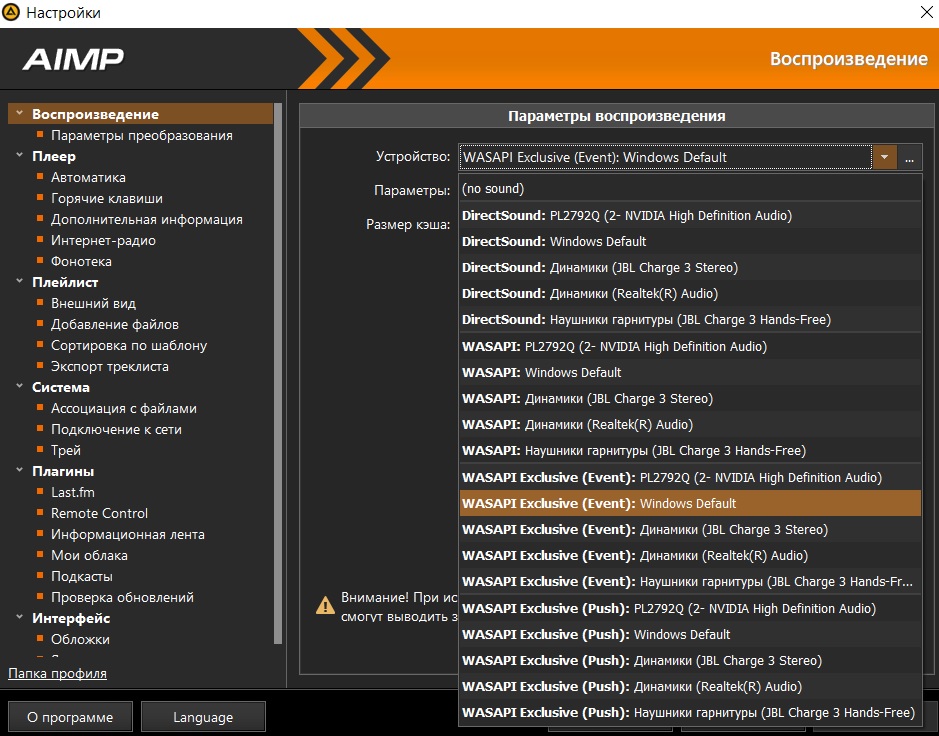Choose WASAPI: Наушники гарнитуры JBL Hands-Free
The image size is (939, 736).
point(690,450)
